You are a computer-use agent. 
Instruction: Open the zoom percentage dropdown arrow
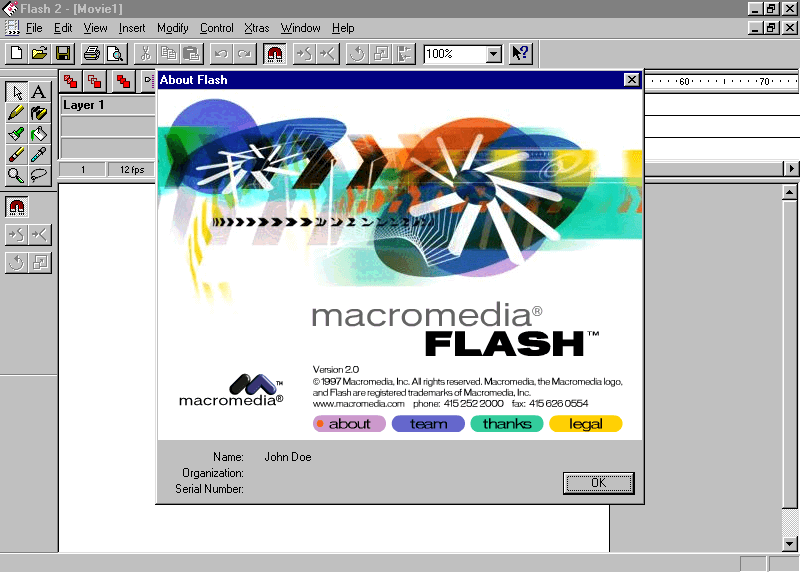[x=493, y=54]
